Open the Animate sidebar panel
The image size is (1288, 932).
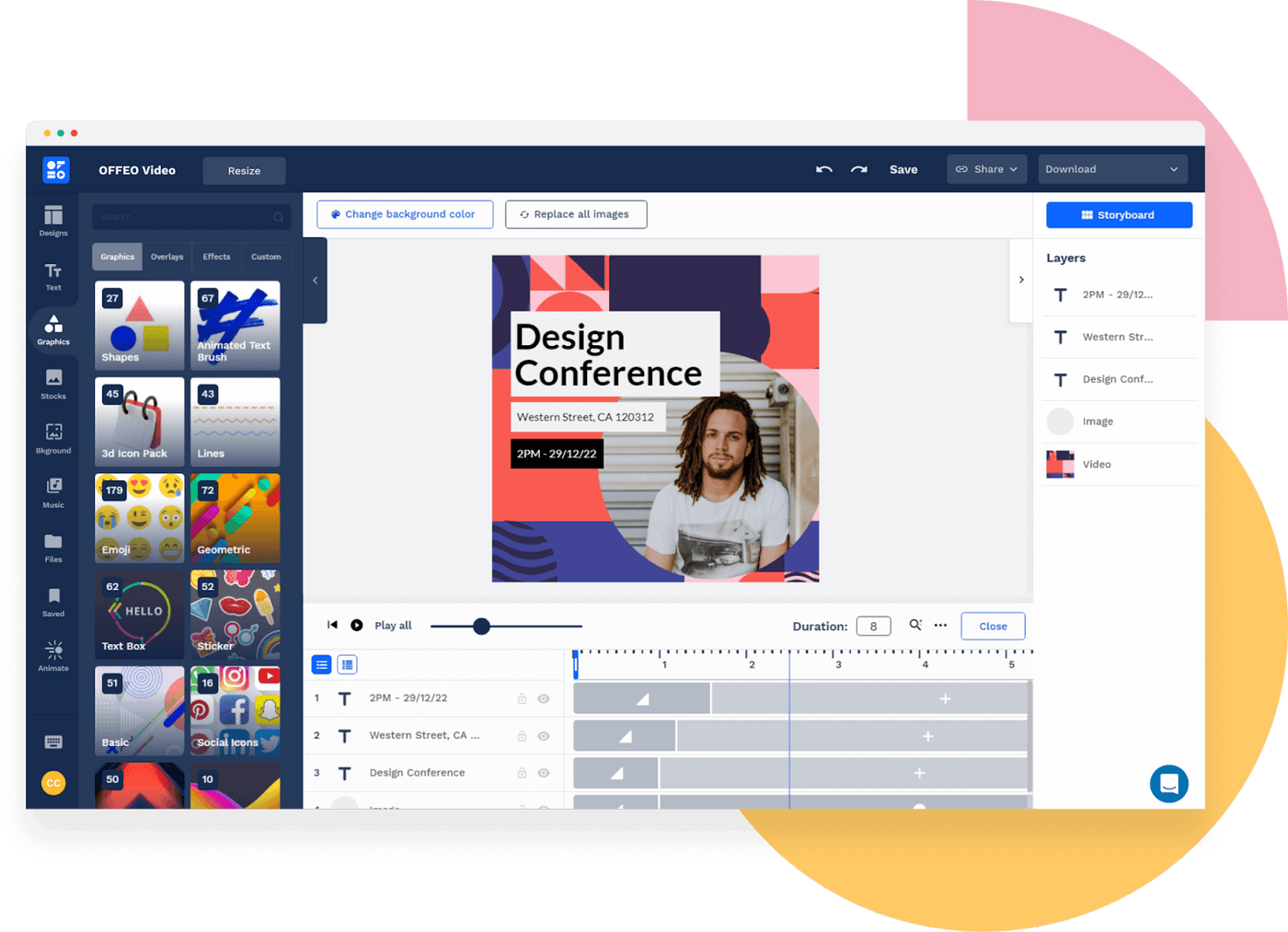[53, 655]
